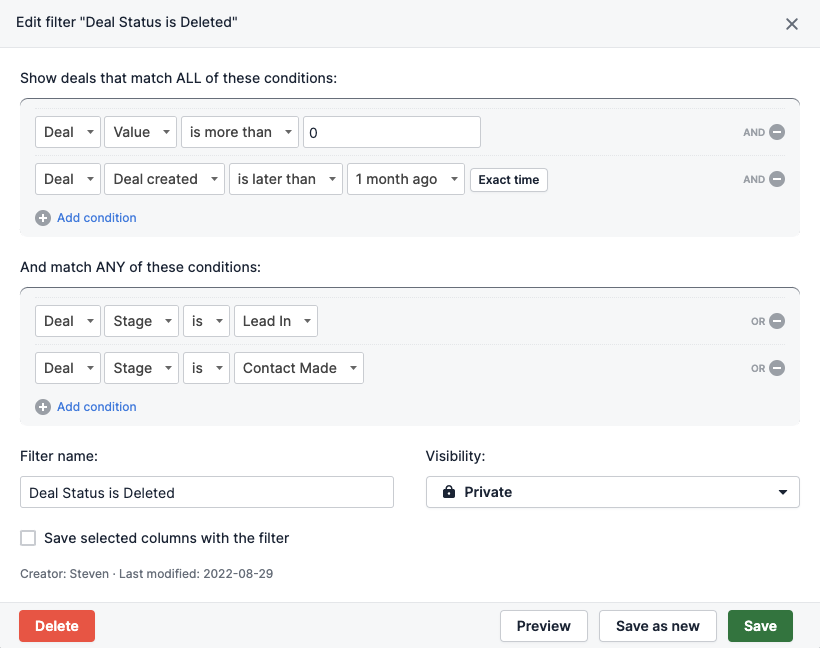The width and height of the screenshot is (820, 648).
Task: Open the 'is more than' operator dropdown
Action: tap(240, 132)
